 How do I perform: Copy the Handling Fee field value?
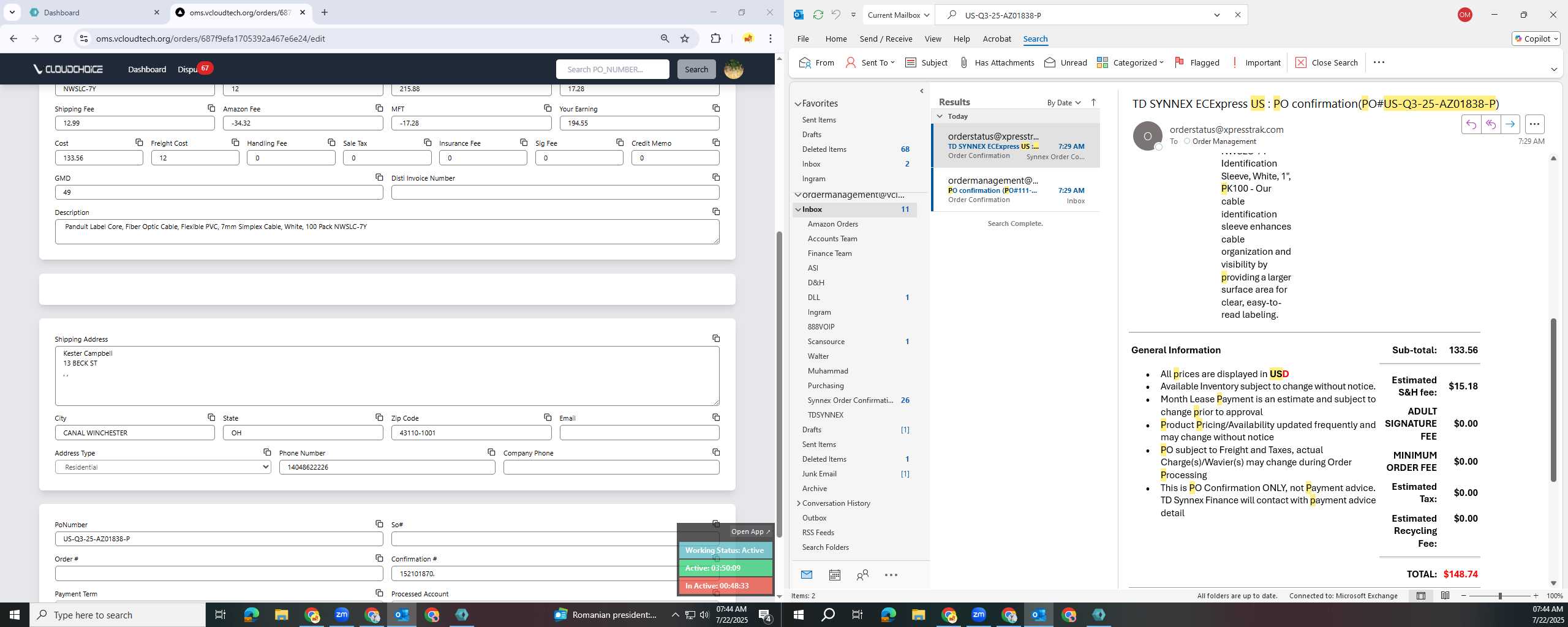coord(331,142)
